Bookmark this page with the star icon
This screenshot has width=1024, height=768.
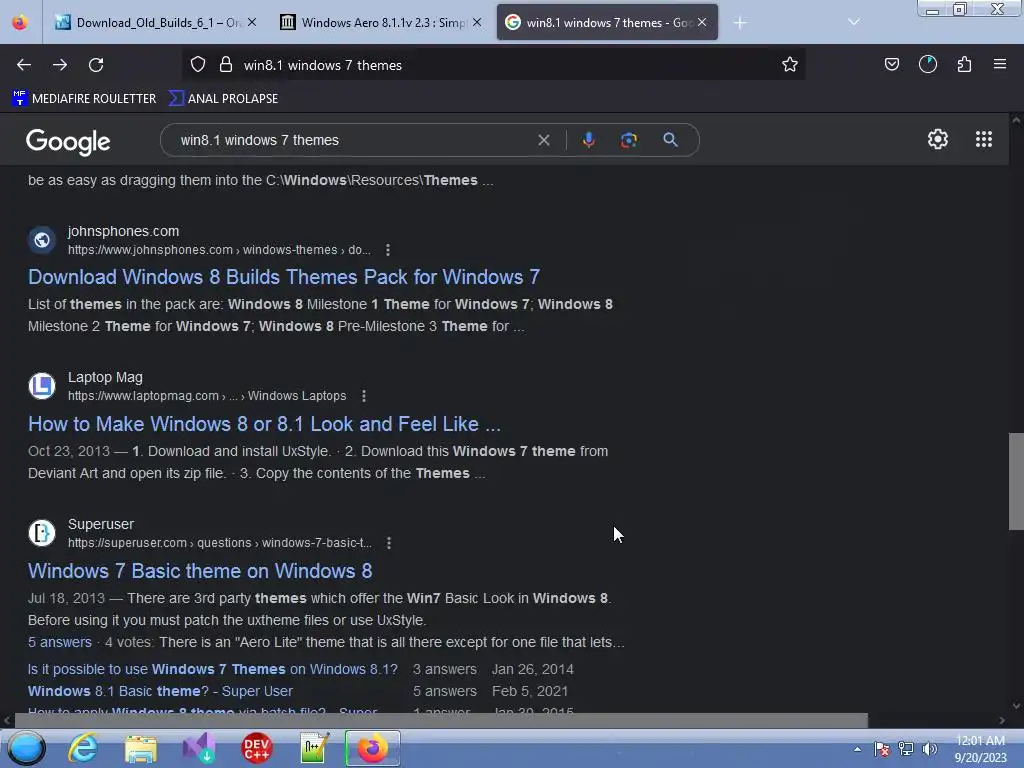pyautogui.click(x=790, y=65)
